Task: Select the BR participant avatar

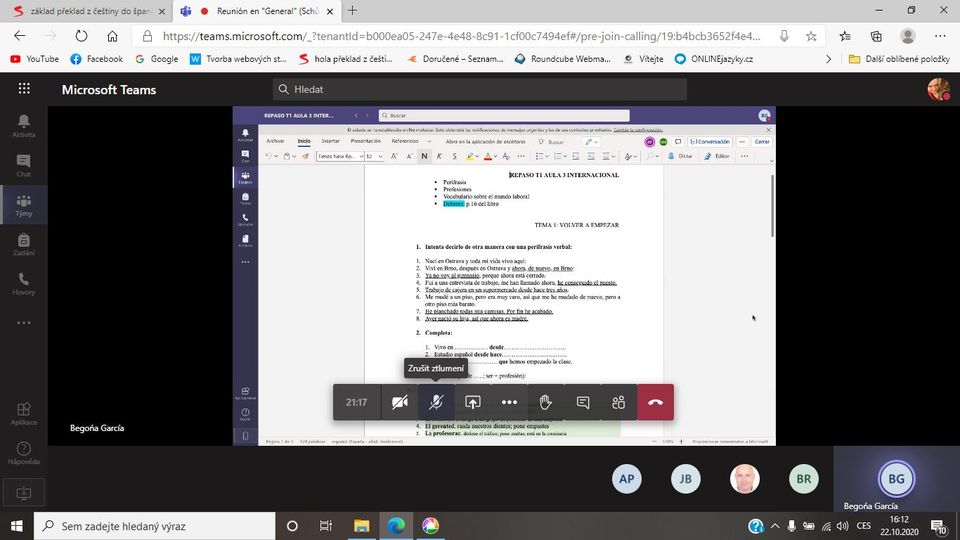Action: [803, 479]
